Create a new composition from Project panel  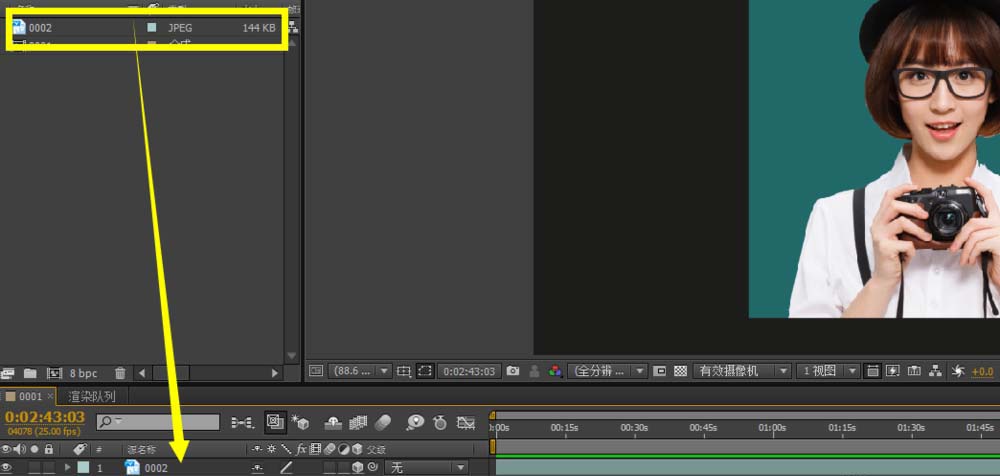[x=54, y=373]
